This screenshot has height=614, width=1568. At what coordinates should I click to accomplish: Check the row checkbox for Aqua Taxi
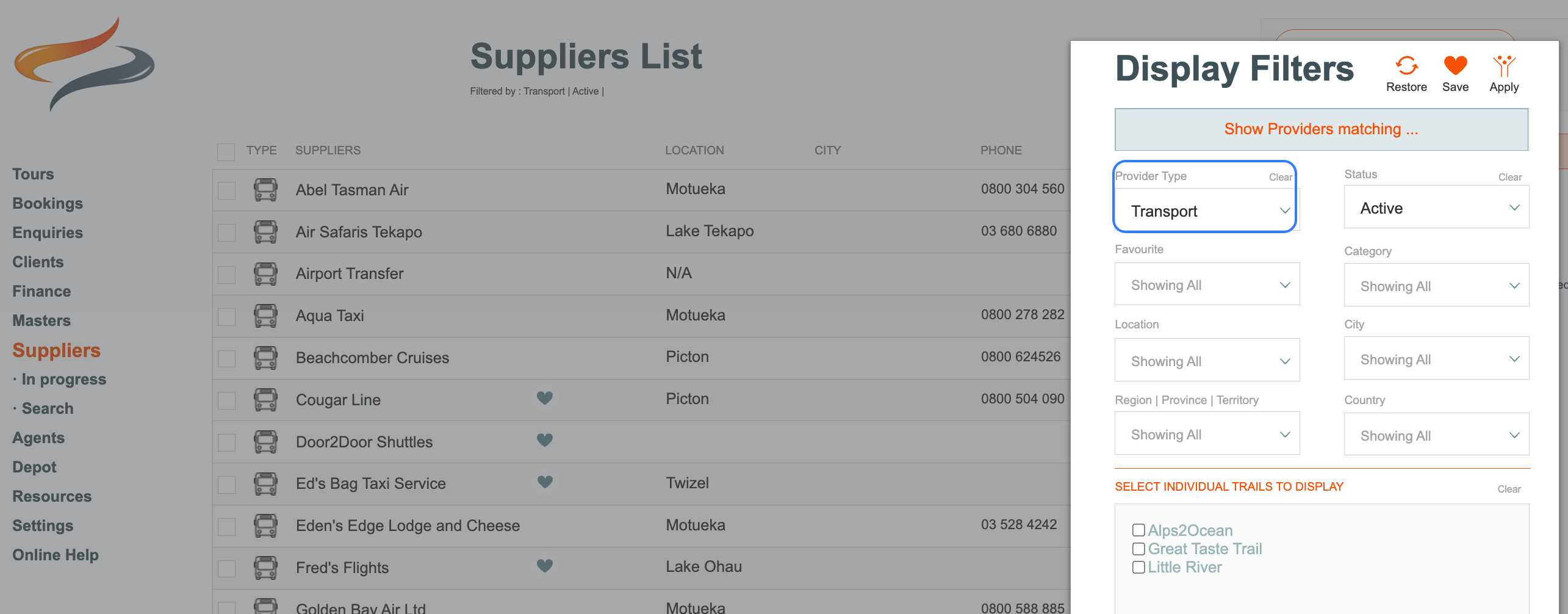(x=227, y=317)
